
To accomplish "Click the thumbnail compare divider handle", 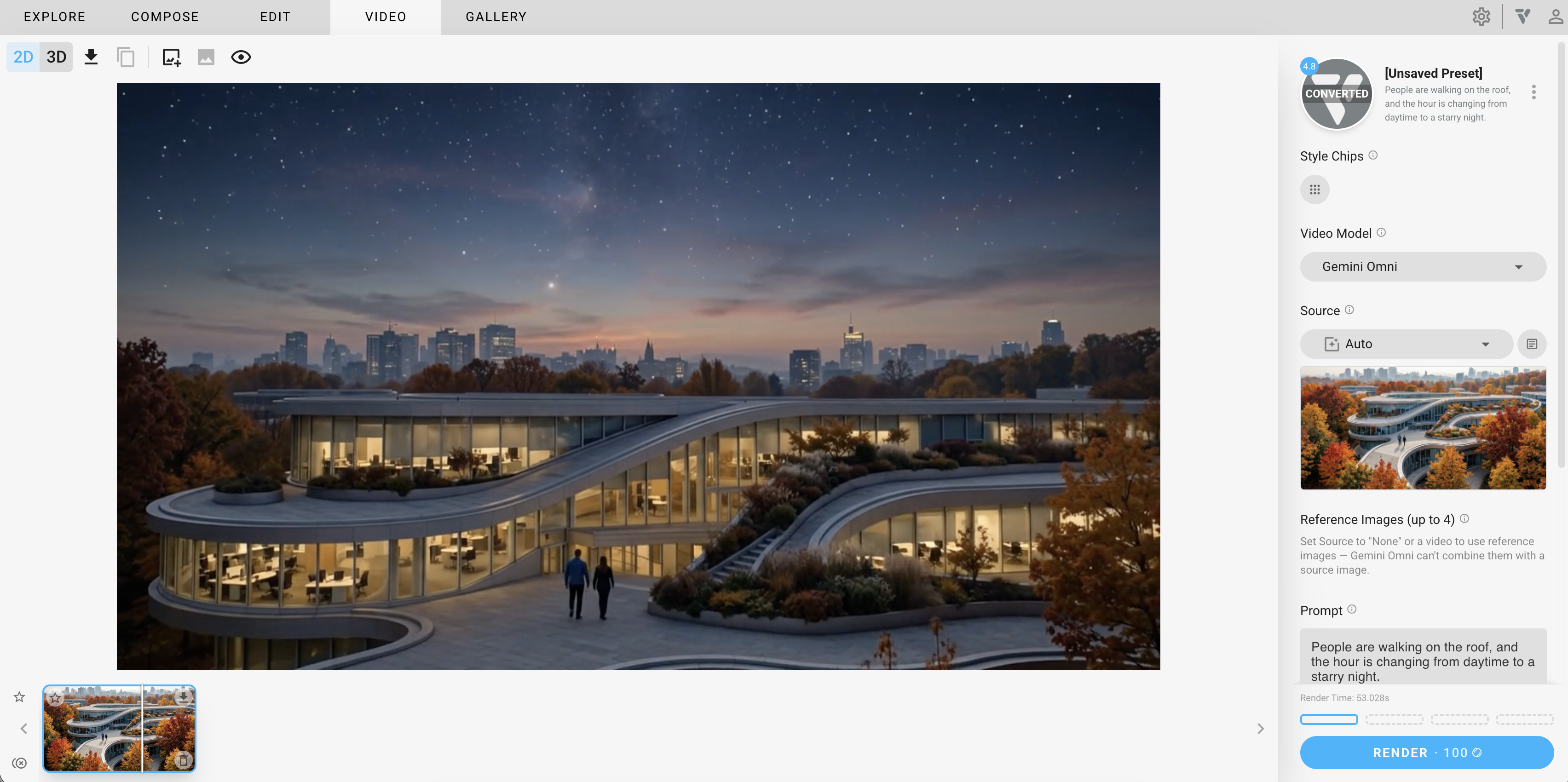I will (142, 729).
